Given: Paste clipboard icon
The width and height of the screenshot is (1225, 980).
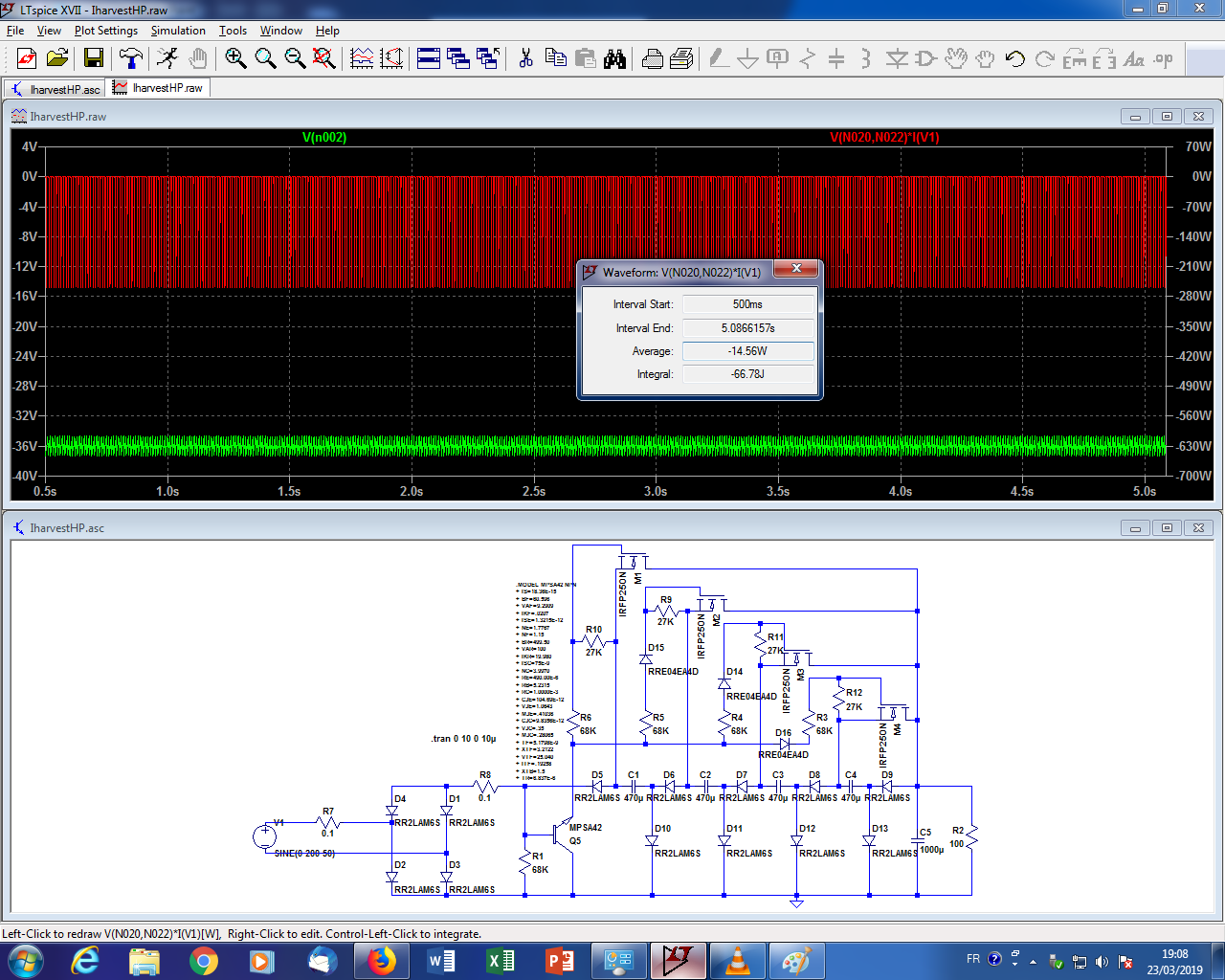Looking at the screenshot, I should (585, 59).
